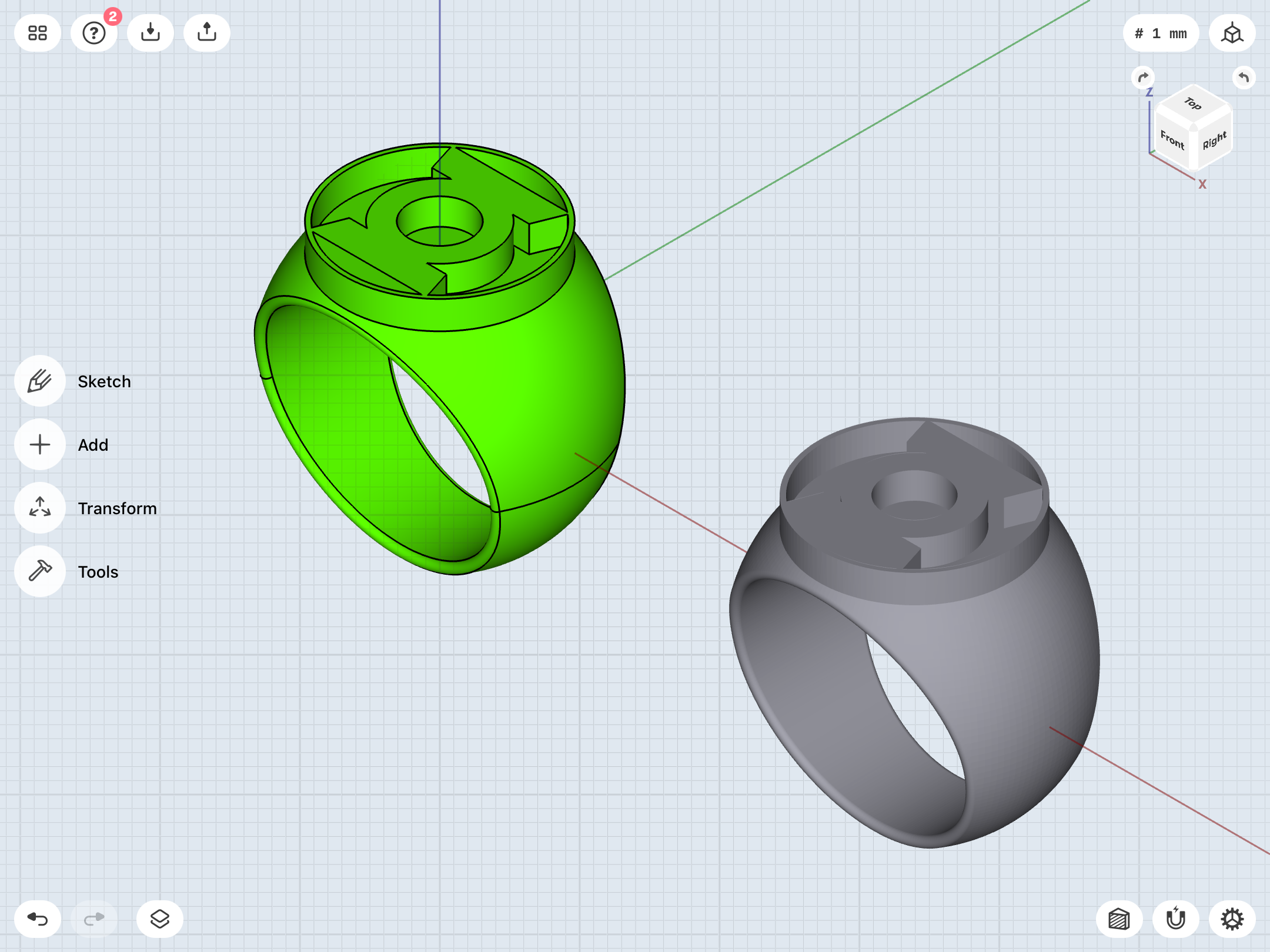Viewport: 1270px width, 952px height.
Task: Rotate view with the clockwise arrow near cube
Action: pos(1143,77)
